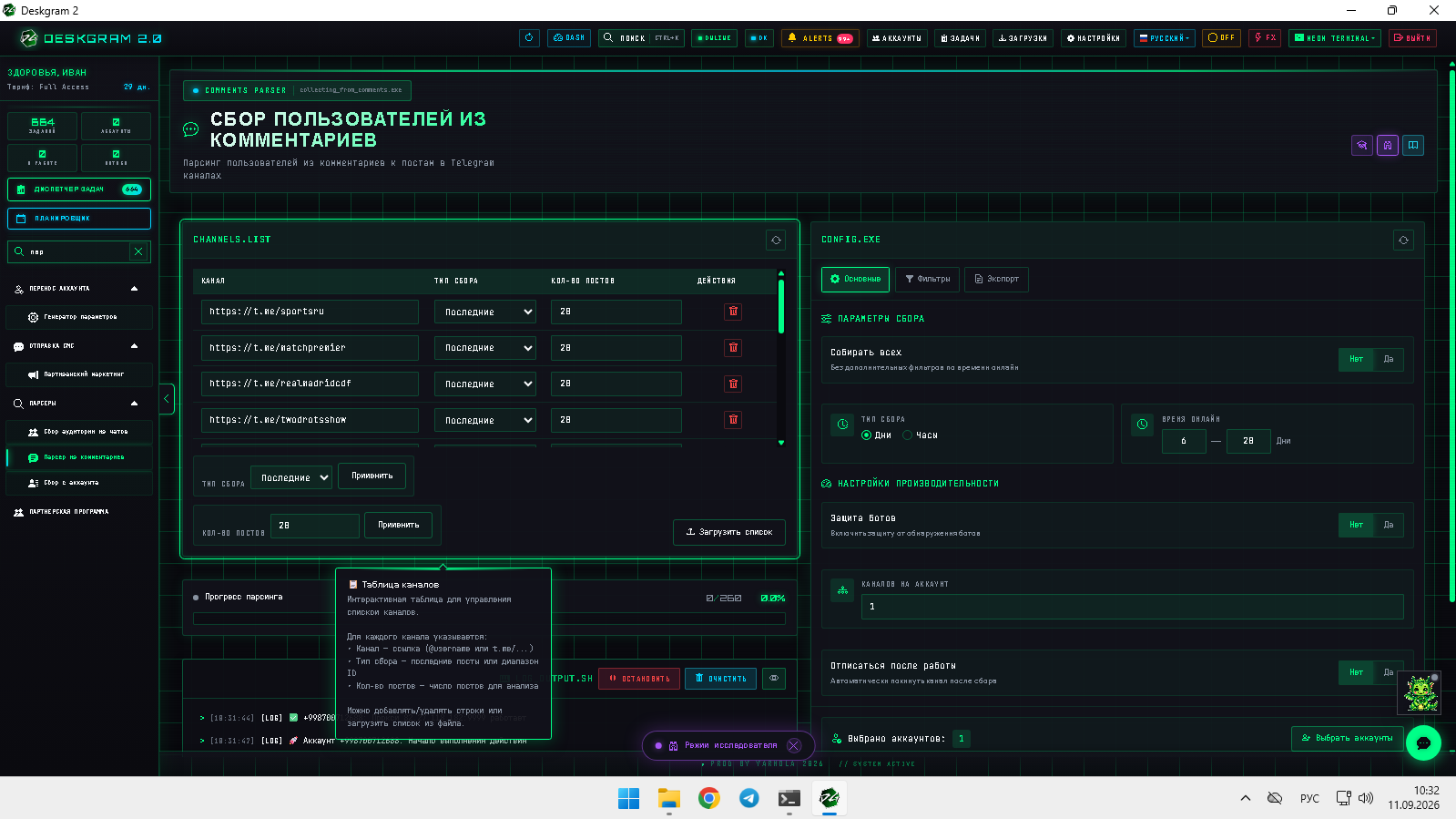Click Применить next to ТИП СБОРА
The width and height of the screenshot is (1456, 819).
tap(372, 476)
